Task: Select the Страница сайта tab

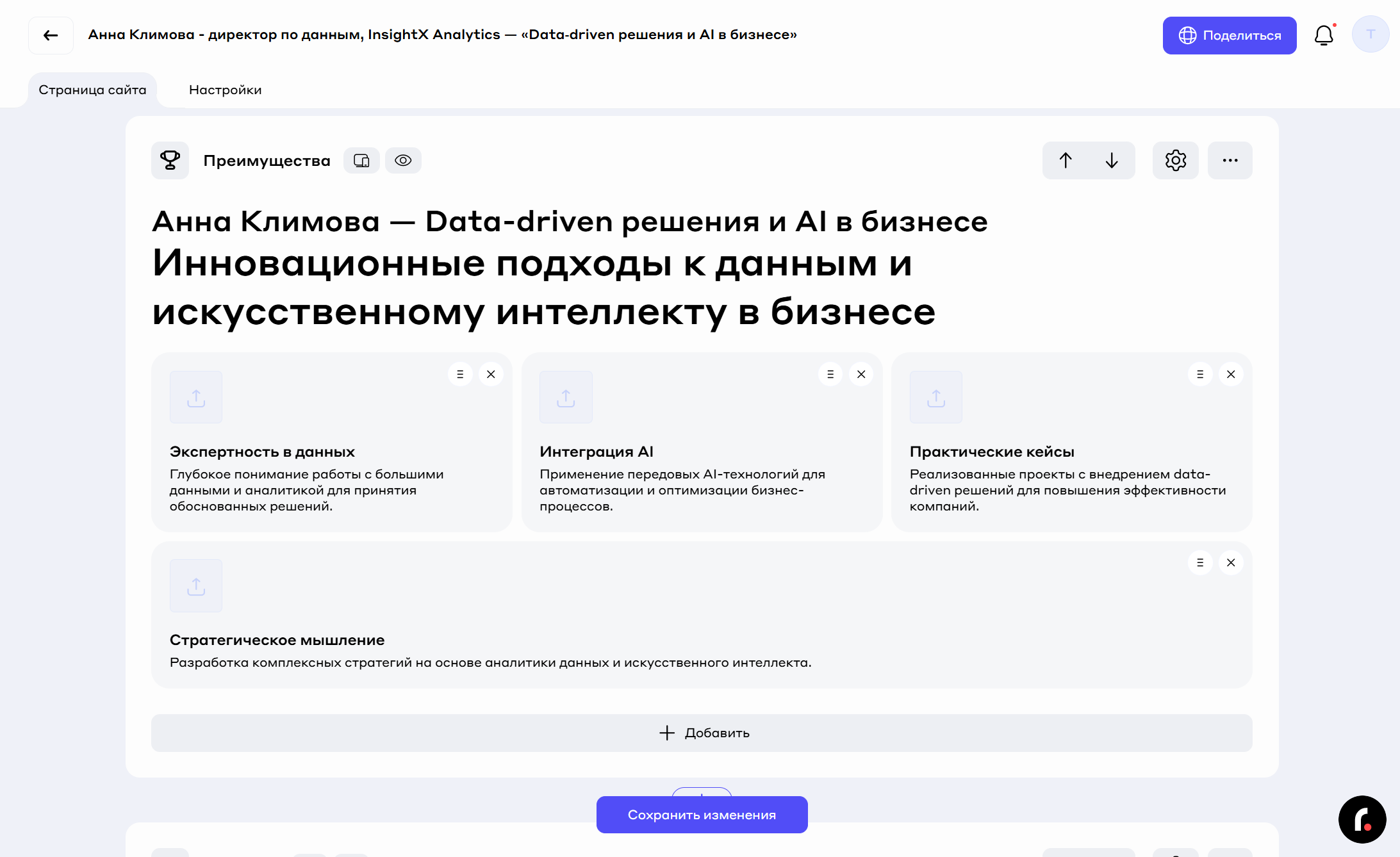Action: click(x=92, y=90)
